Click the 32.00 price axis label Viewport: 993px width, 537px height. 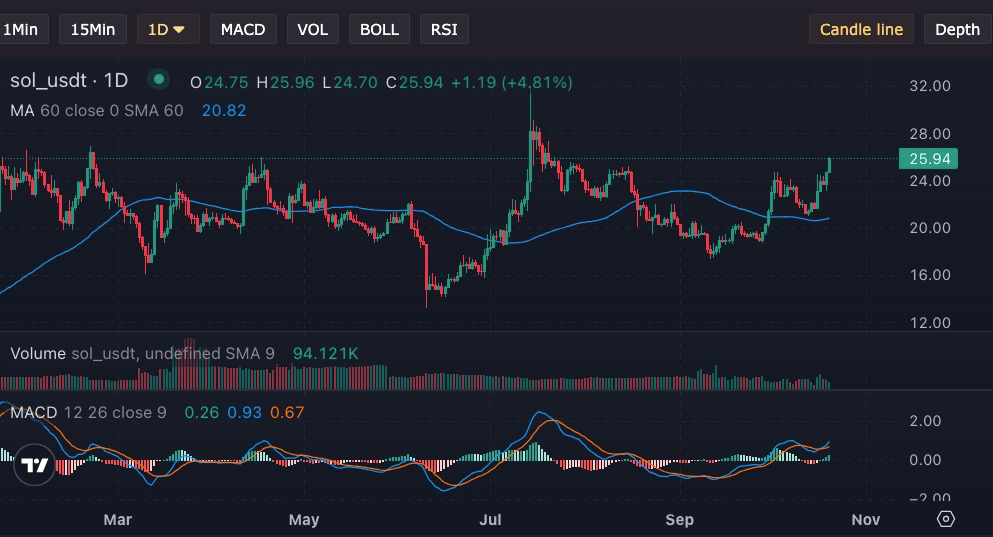tap(930, 86)
